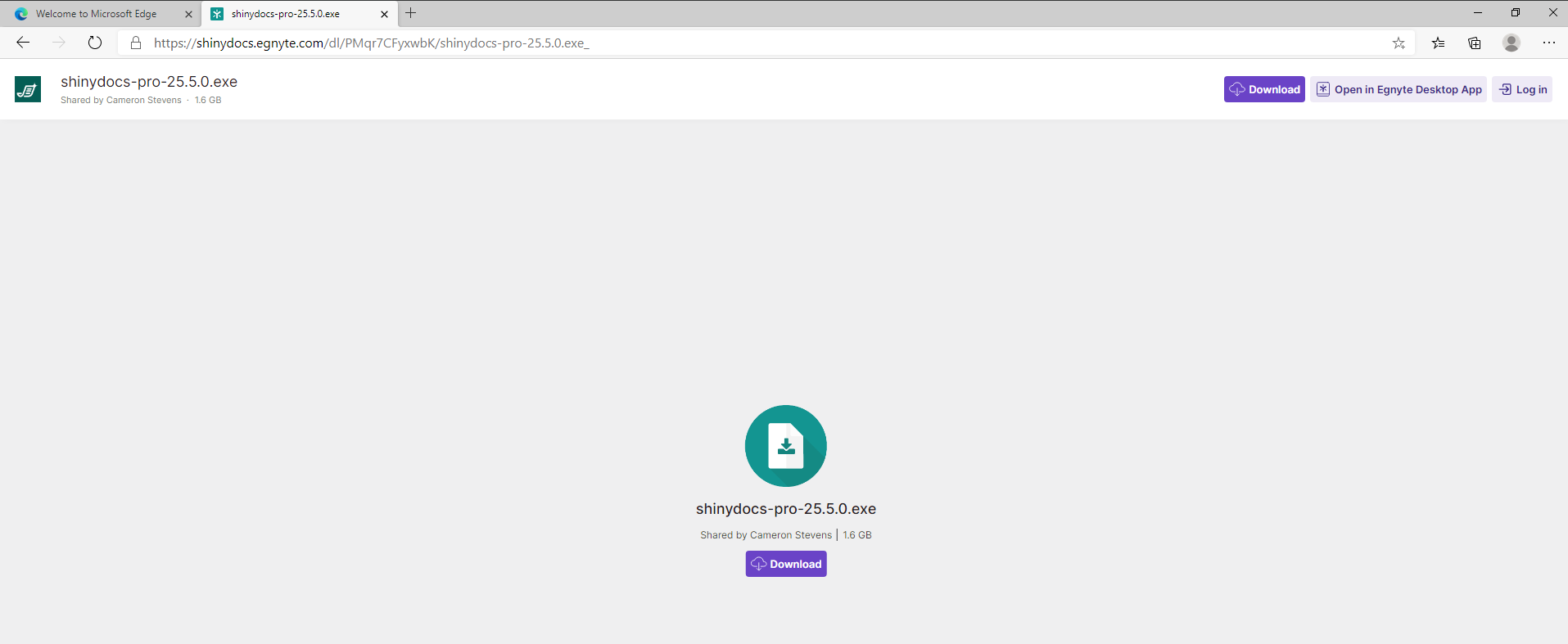Image resolution: width=1568 pixels, height=644 pixels.
Task: Click the Download button in top header
Action: pyautogui.click(x=1264, y=89)
